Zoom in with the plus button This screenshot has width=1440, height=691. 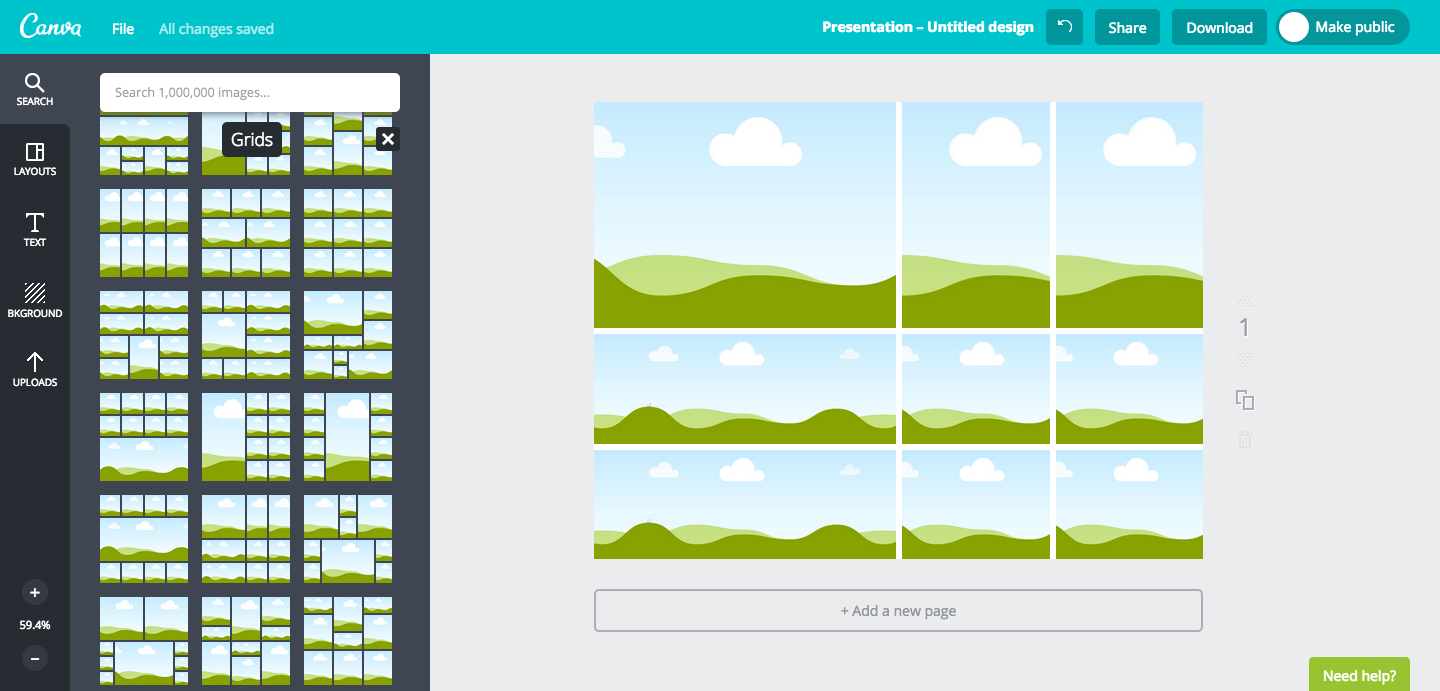click(35, 593)
